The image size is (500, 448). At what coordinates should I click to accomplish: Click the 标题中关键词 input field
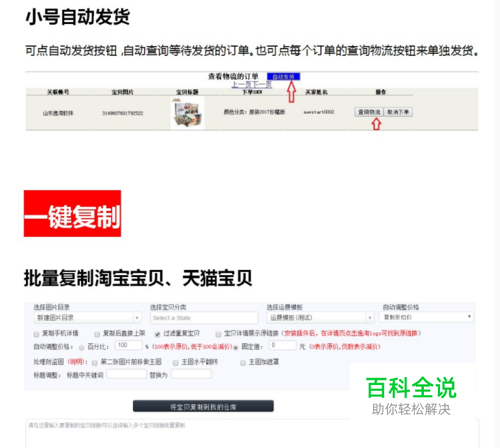(x=126, y=374)
